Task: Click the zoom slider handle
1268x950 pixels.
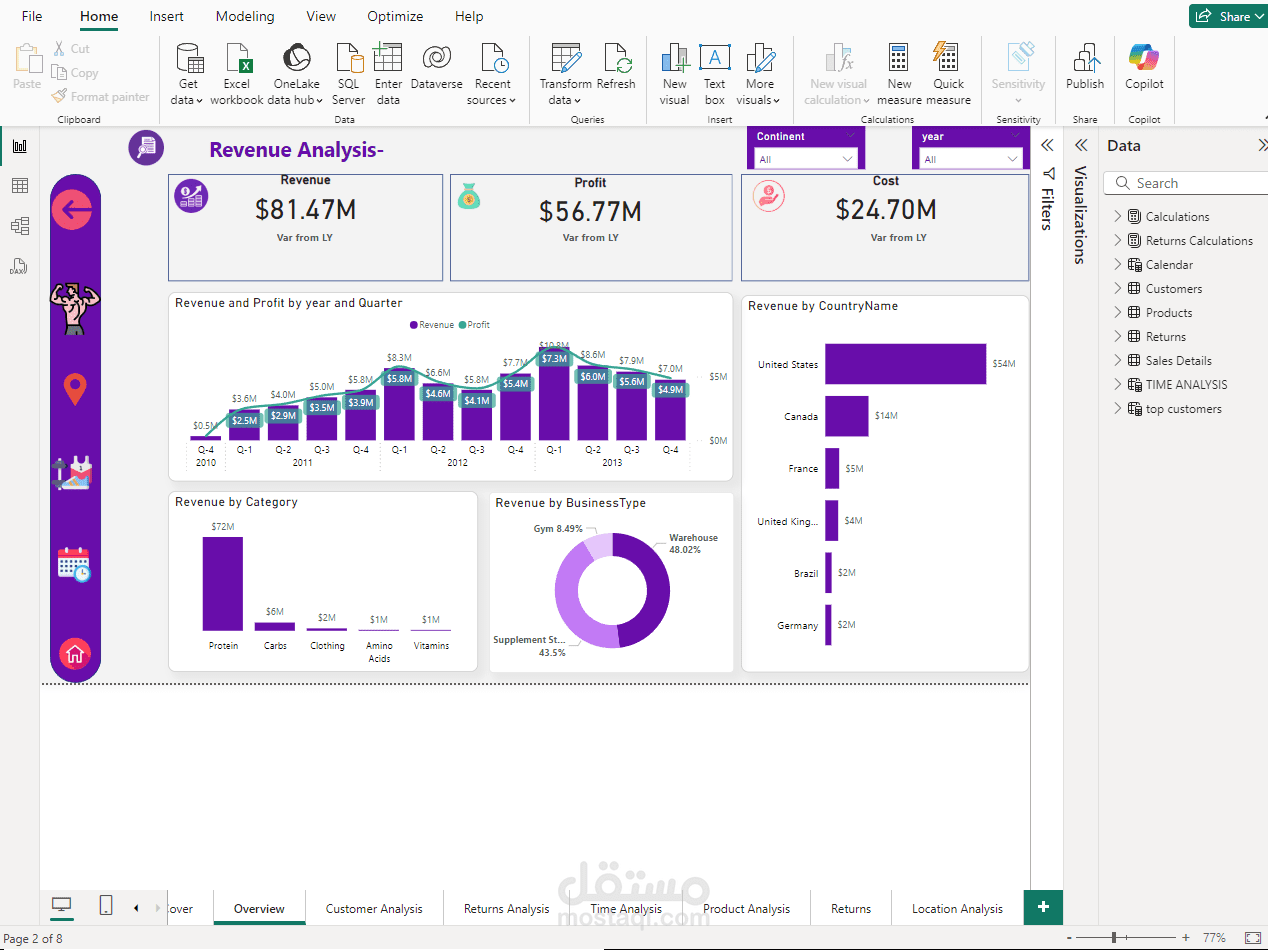Action: point(1114,938)
